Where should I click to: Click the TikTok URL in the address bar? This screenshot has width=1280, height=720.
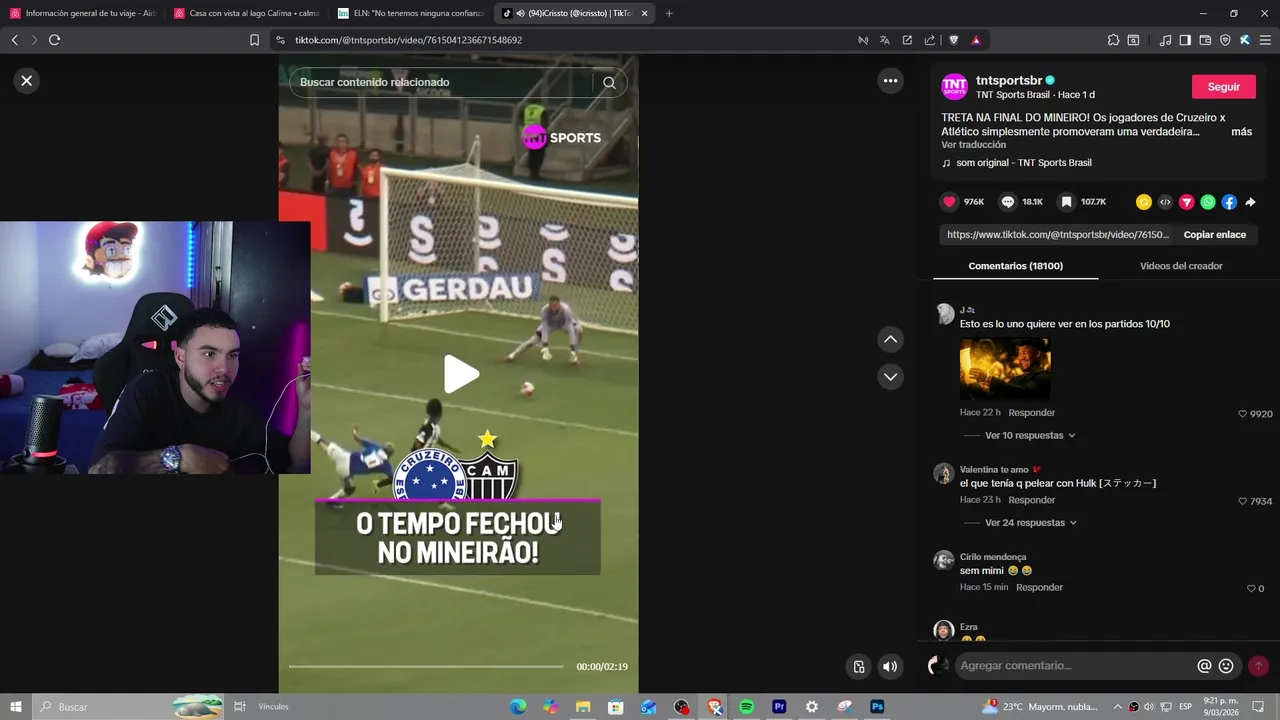point(408,40)
